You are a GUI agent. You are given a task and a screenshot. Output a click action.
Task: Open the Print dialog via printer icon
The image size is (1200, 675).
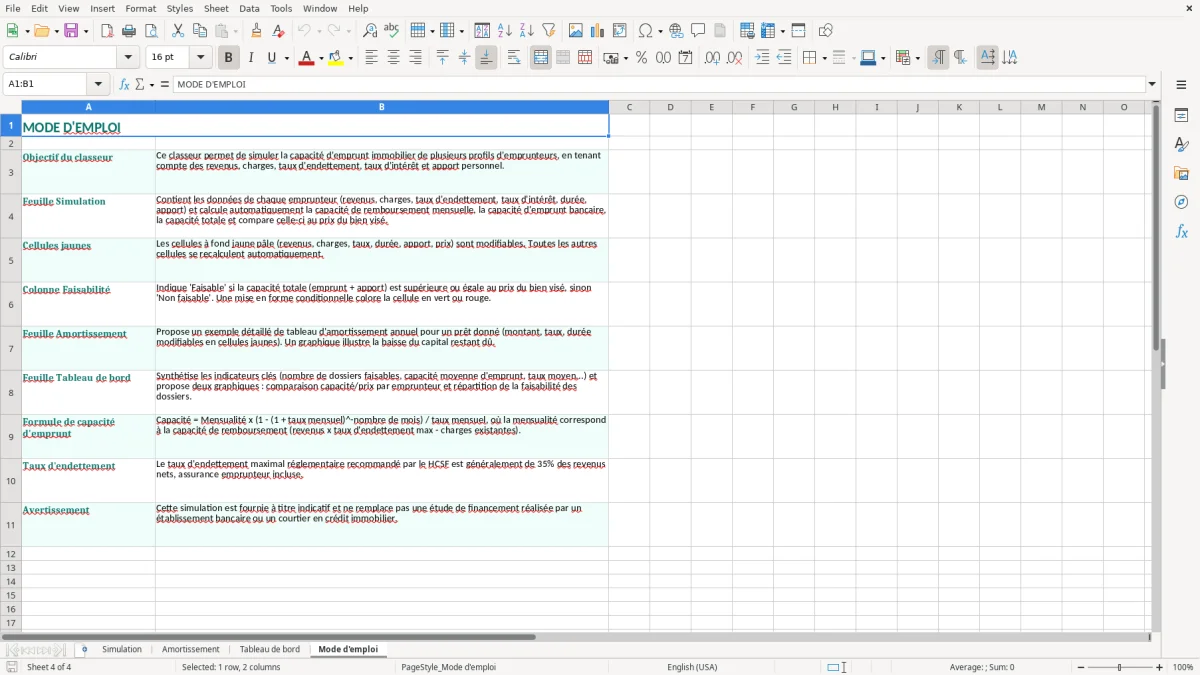tap(129, 31)
